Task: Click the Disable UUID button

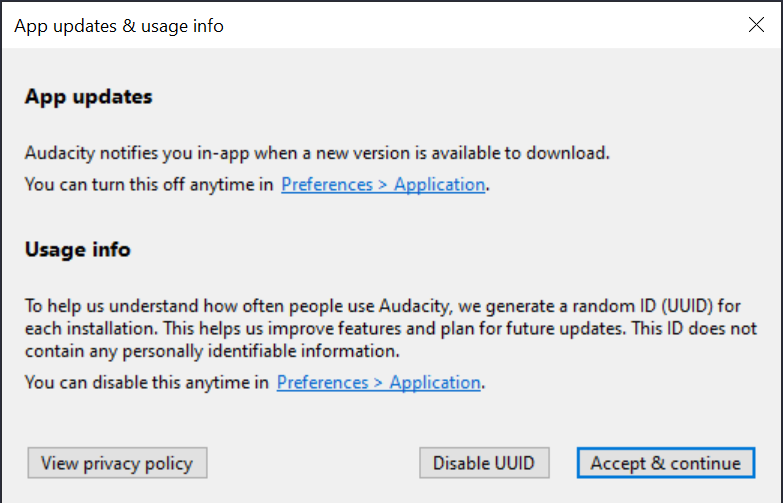Action: click(x=484, y=463)
